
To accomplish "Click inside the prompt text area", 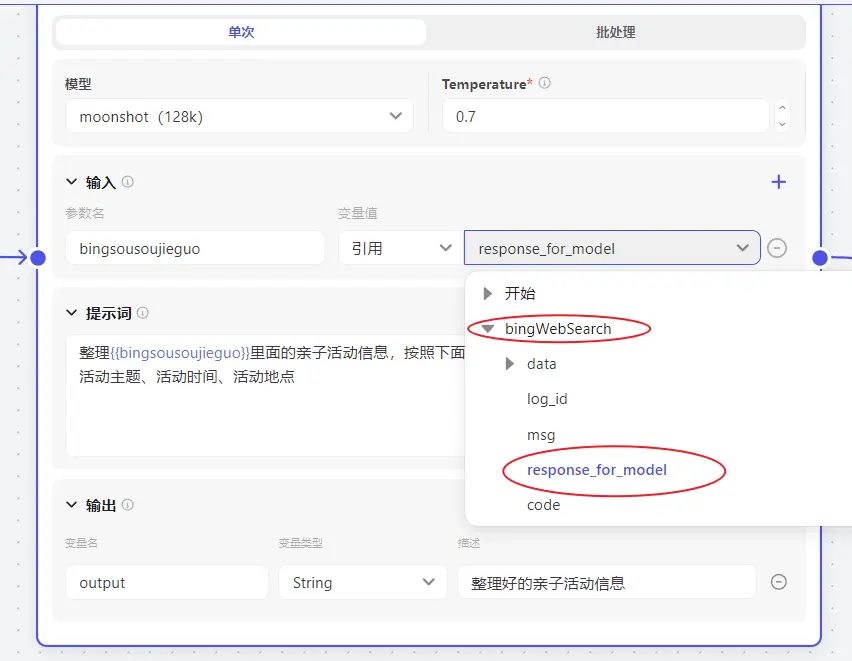I will (266, 396).
